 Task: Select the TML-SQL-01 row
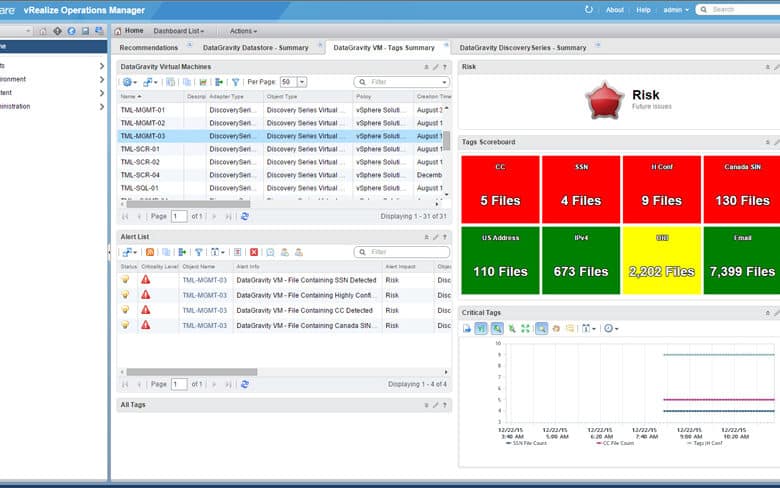[x=281, y=188]
